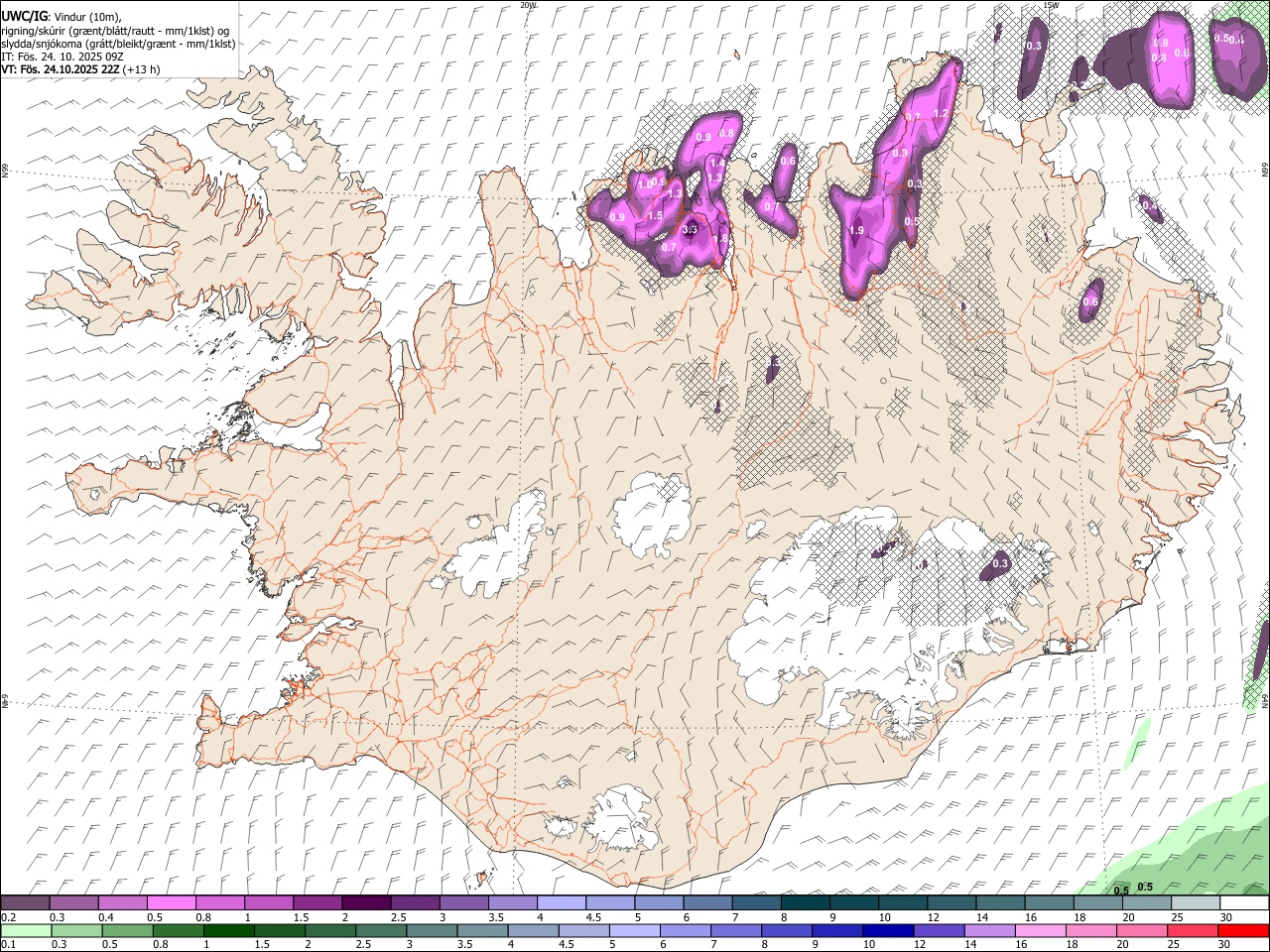Select the crimson 25 swatch in the bottom legend row
This screenshot has height=952, width=1270.
pyautogui.click(x=1194, y=930)
